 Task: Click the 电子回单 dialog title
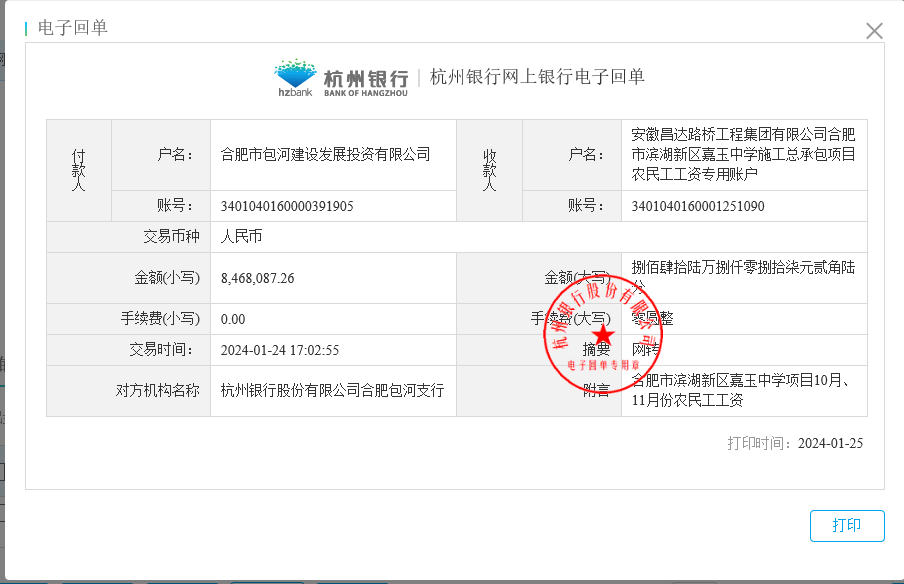tap(72, 28)
